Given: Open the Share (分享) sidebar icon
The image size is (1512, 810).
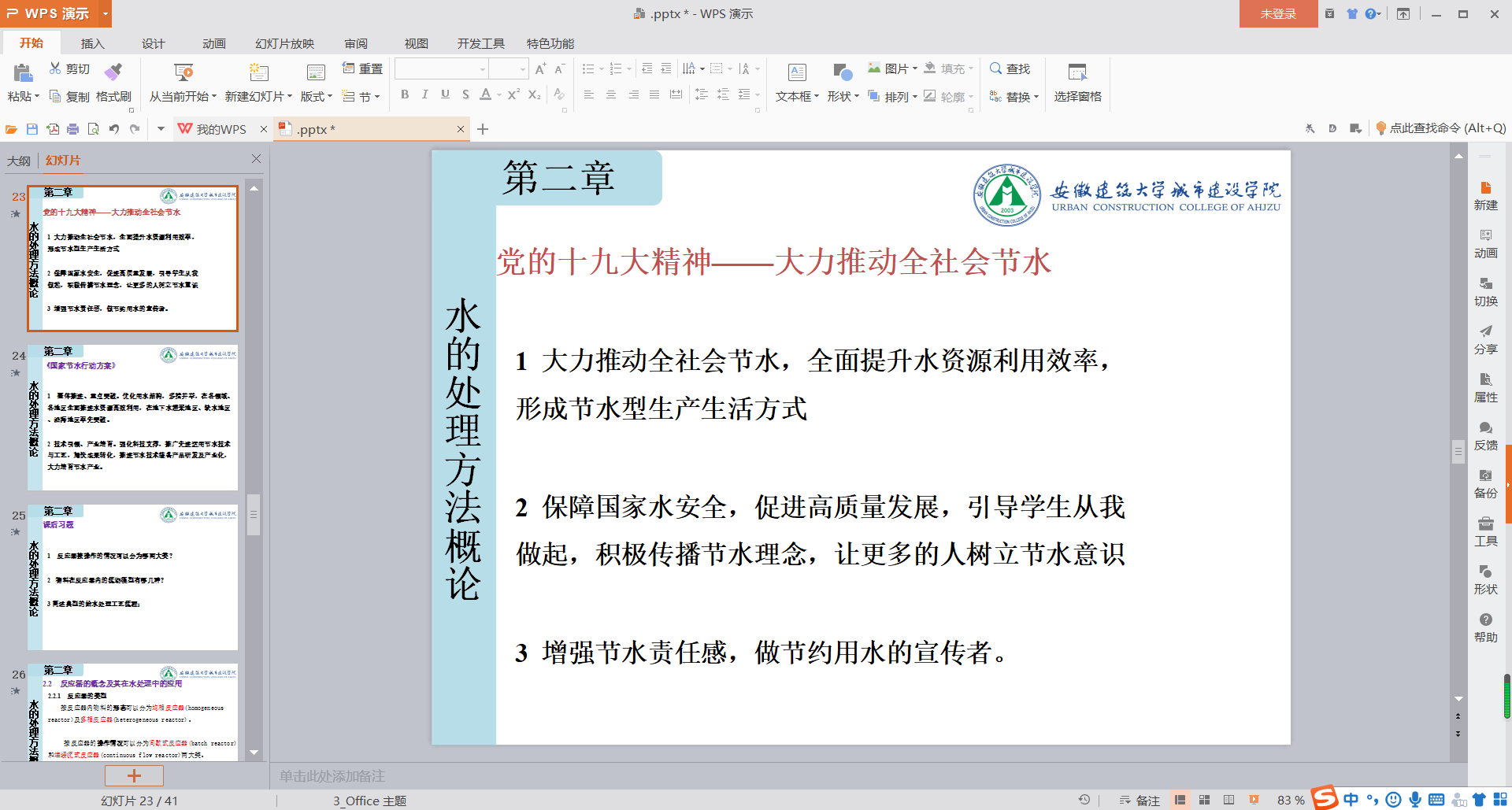Looking at the screenshot, I should coord(1485,339).
